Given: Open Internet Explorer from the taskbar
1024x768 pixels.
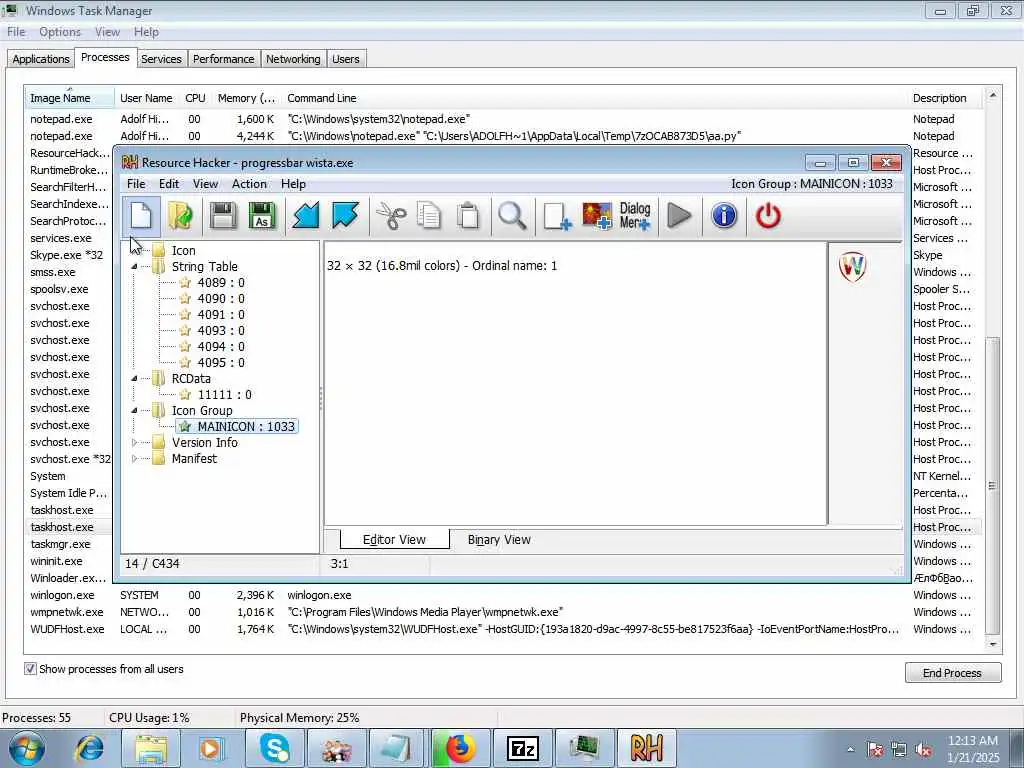Looking at the screenshot, I should click(x=89, y=748).
